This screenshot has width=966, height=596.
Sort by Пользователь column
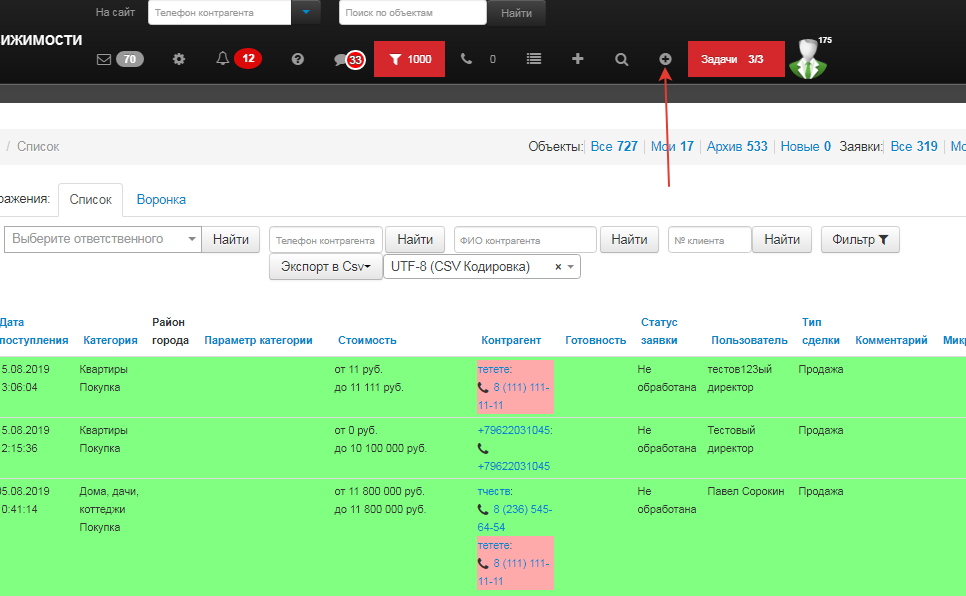pos(749,340)
